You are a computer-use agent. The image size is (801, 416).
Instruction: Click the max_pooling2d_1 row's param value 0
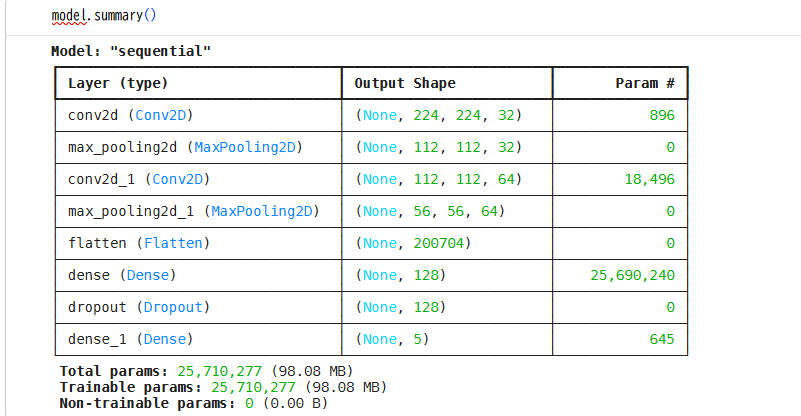pyautogui.click(x=670, y=211)
